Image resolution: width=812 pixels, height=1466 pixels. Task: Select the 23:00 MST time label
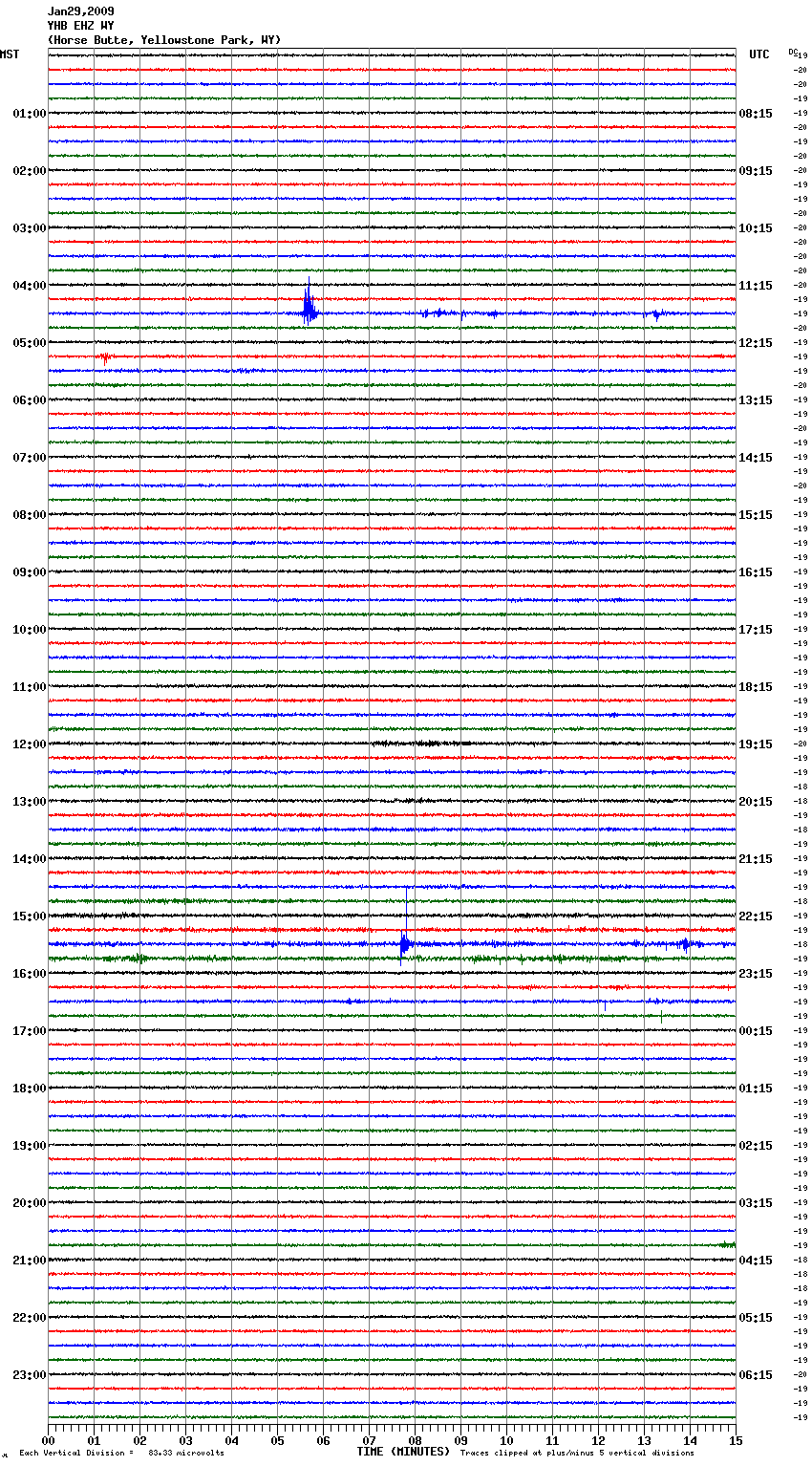(x=30, y=1375)
